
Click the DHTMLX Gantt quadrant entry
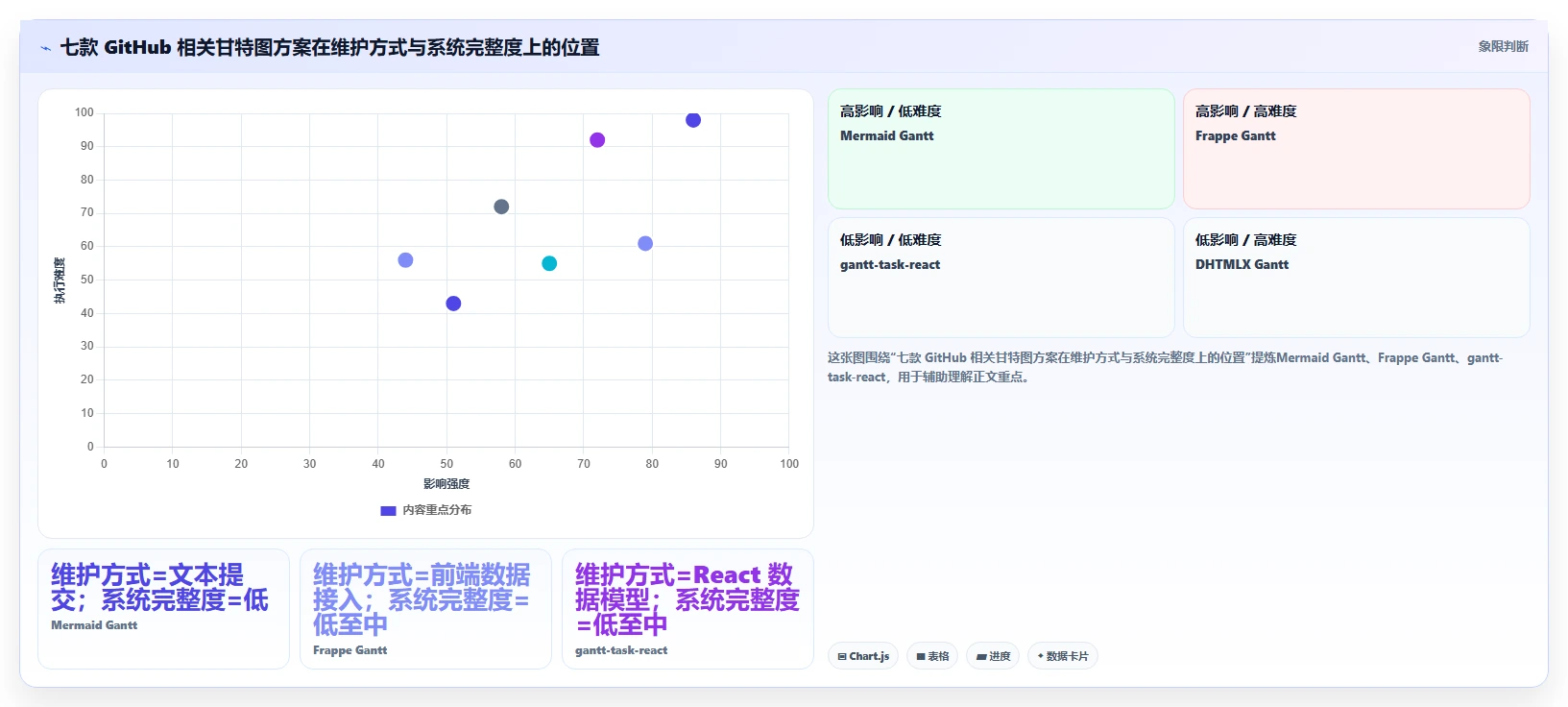(x=1242, y=264)
